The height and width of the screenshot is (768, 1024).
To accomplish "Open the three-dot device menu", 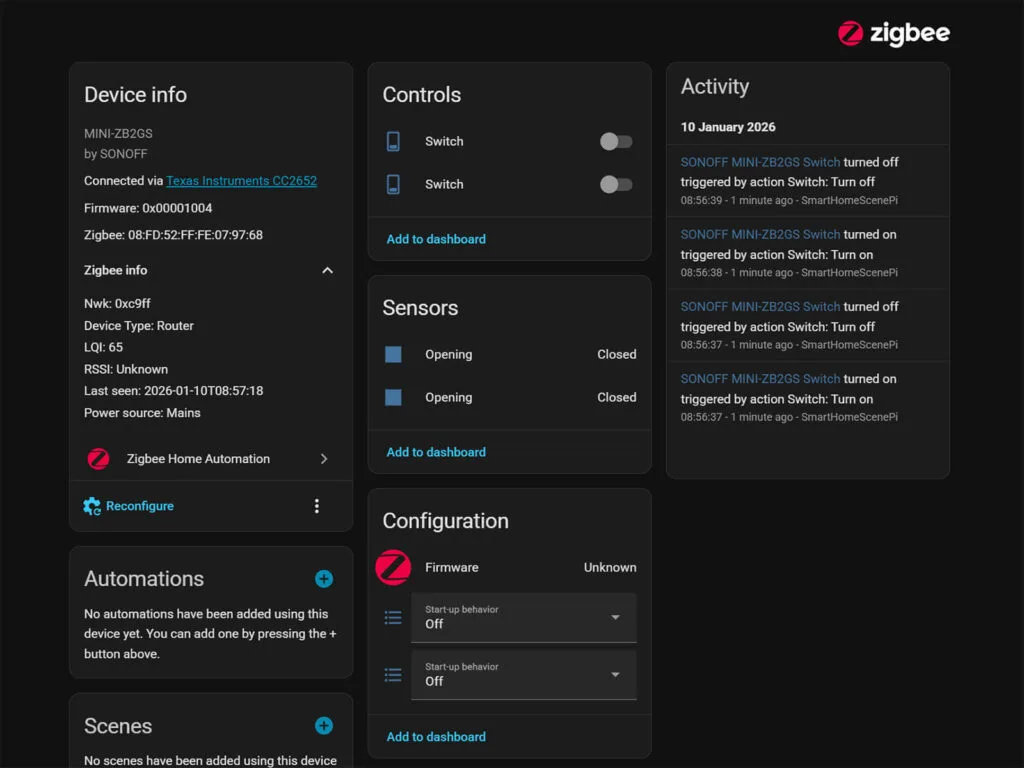I will (x=317, y=506).
